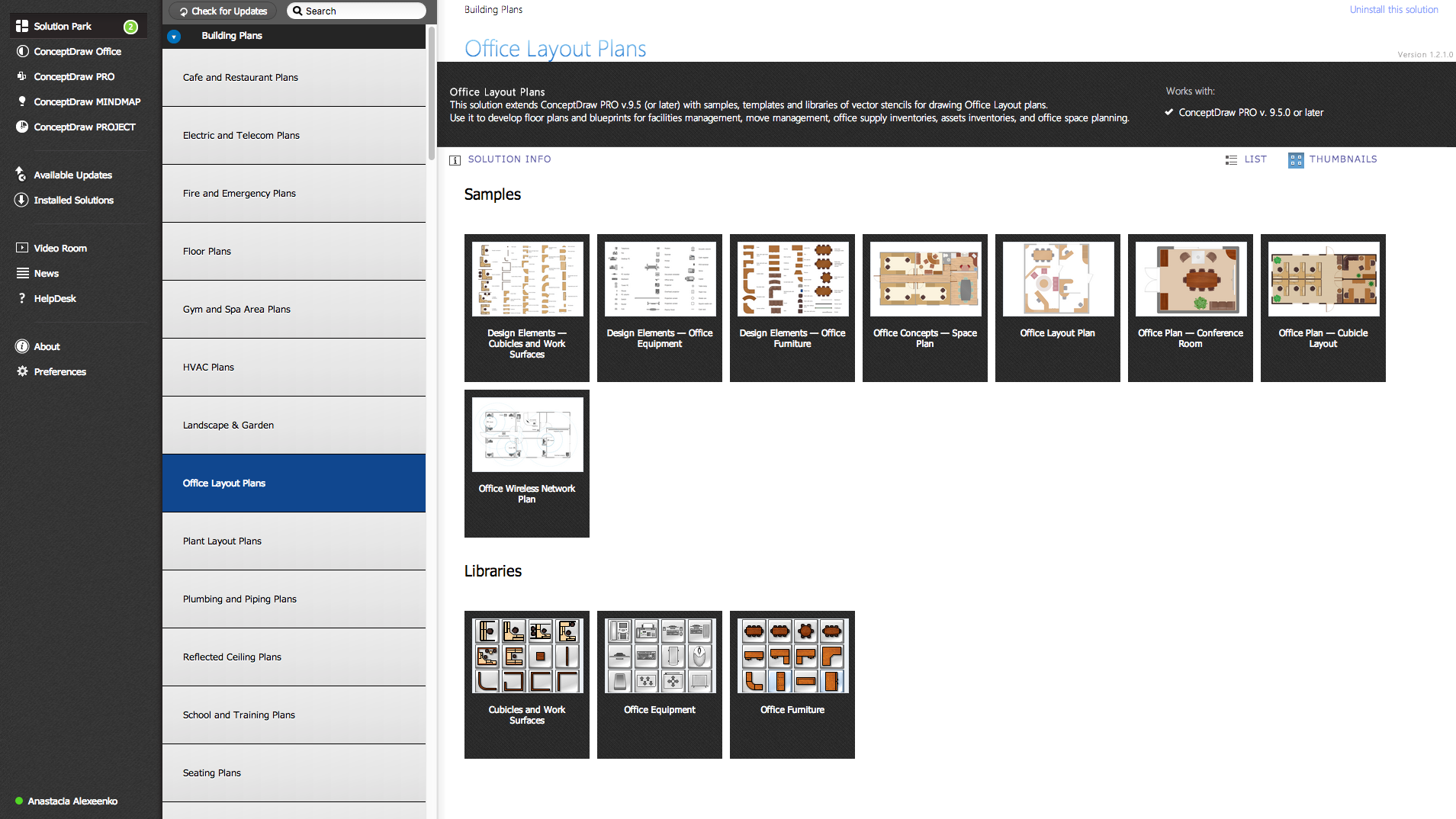
Task: Click the Available Updates icon
Action: [22, 175]
